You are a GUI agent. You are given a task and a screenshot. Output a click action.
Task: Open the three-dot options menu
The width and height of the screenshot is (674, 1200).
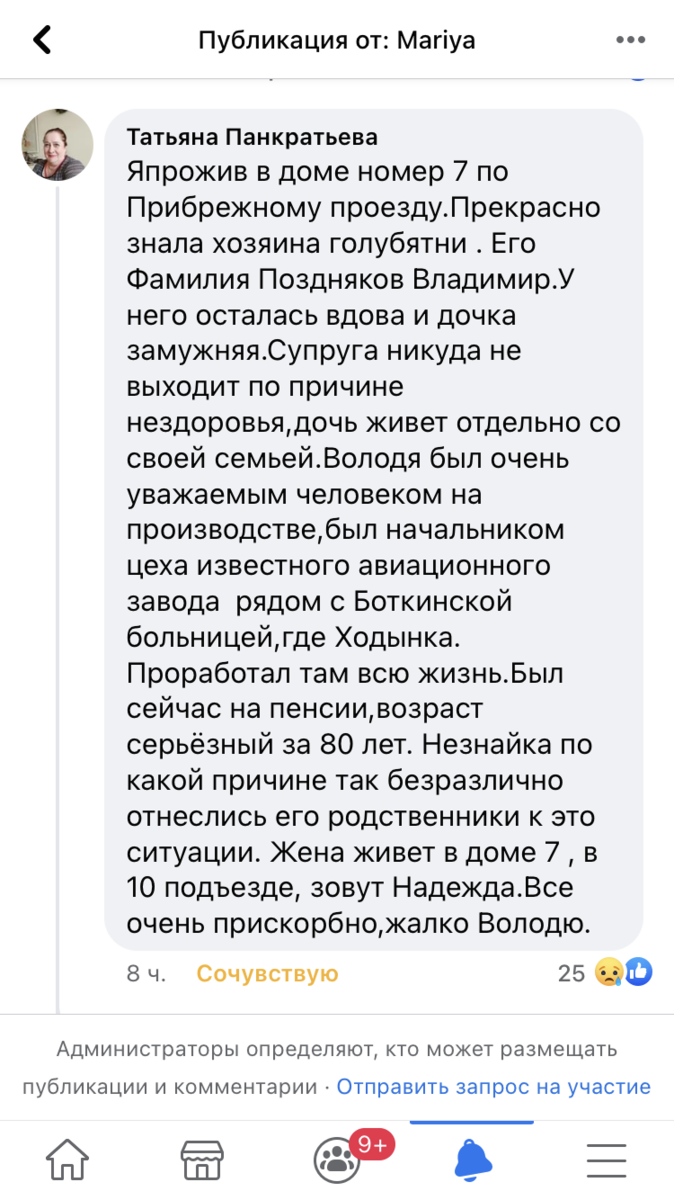click(630, 40)
